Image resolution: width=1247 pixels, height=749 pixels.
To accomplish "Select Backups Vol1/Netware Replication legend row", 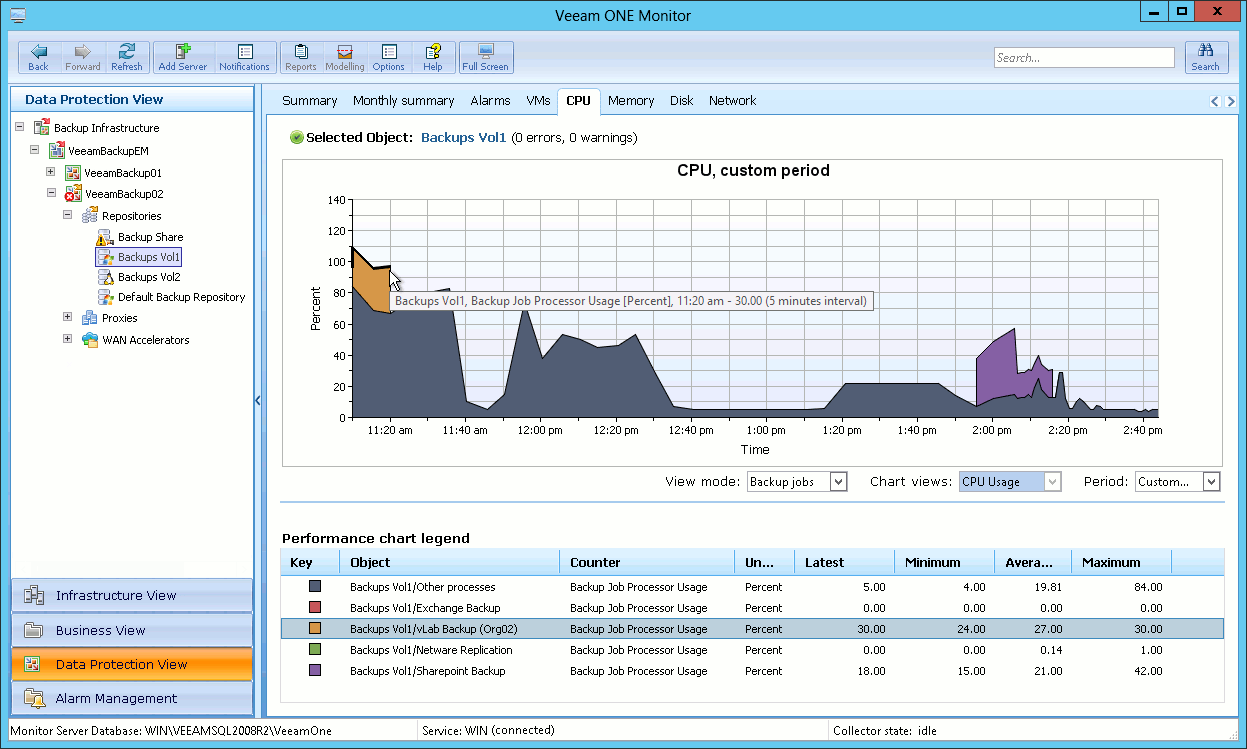I will point(752,650).
